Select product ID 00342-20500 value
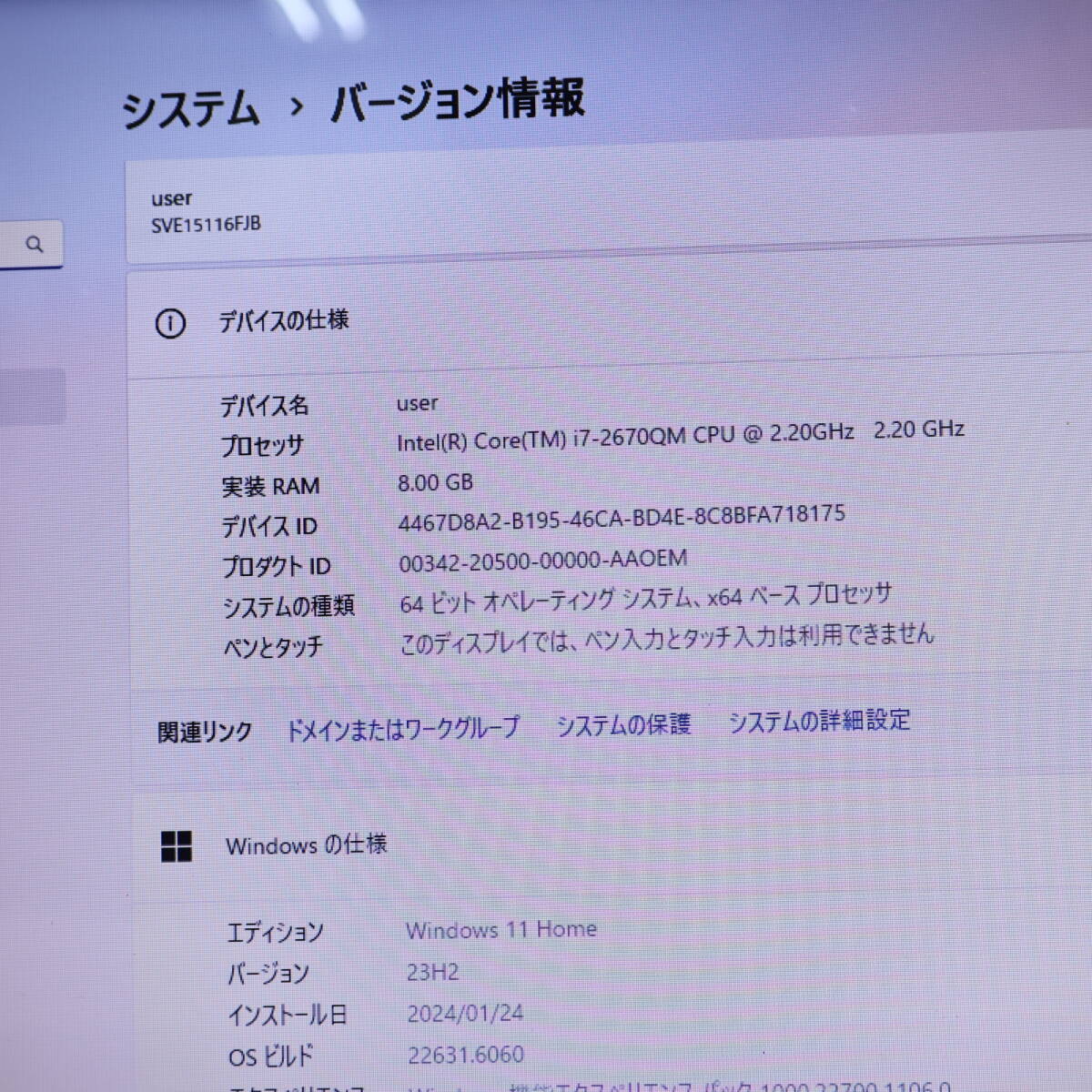The width and height of the screenshot is (1092, 1092). tap(542, 561)
